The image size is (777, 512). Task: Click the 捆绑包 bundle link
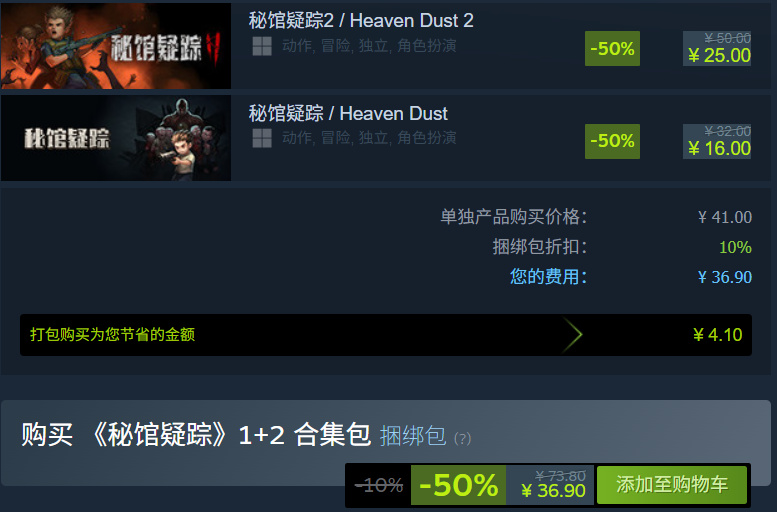(x=413, y=436)
